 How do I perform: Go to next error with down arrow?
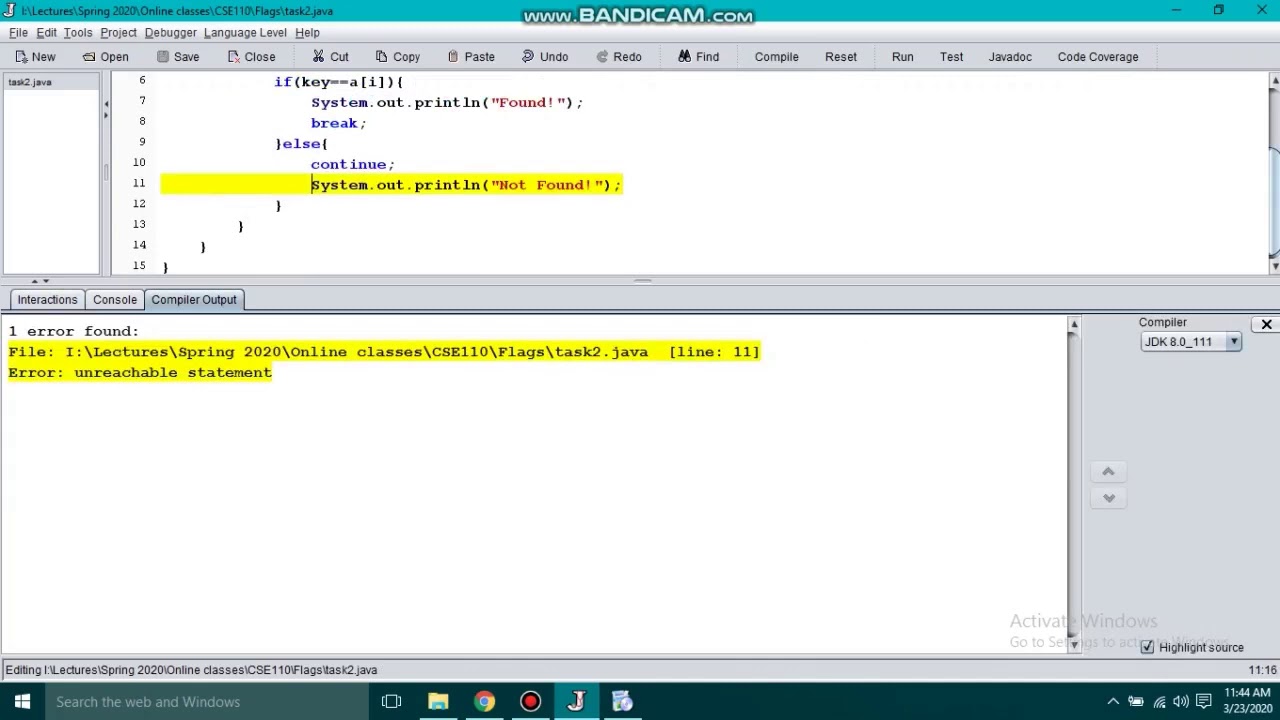tap(1108, 498)
